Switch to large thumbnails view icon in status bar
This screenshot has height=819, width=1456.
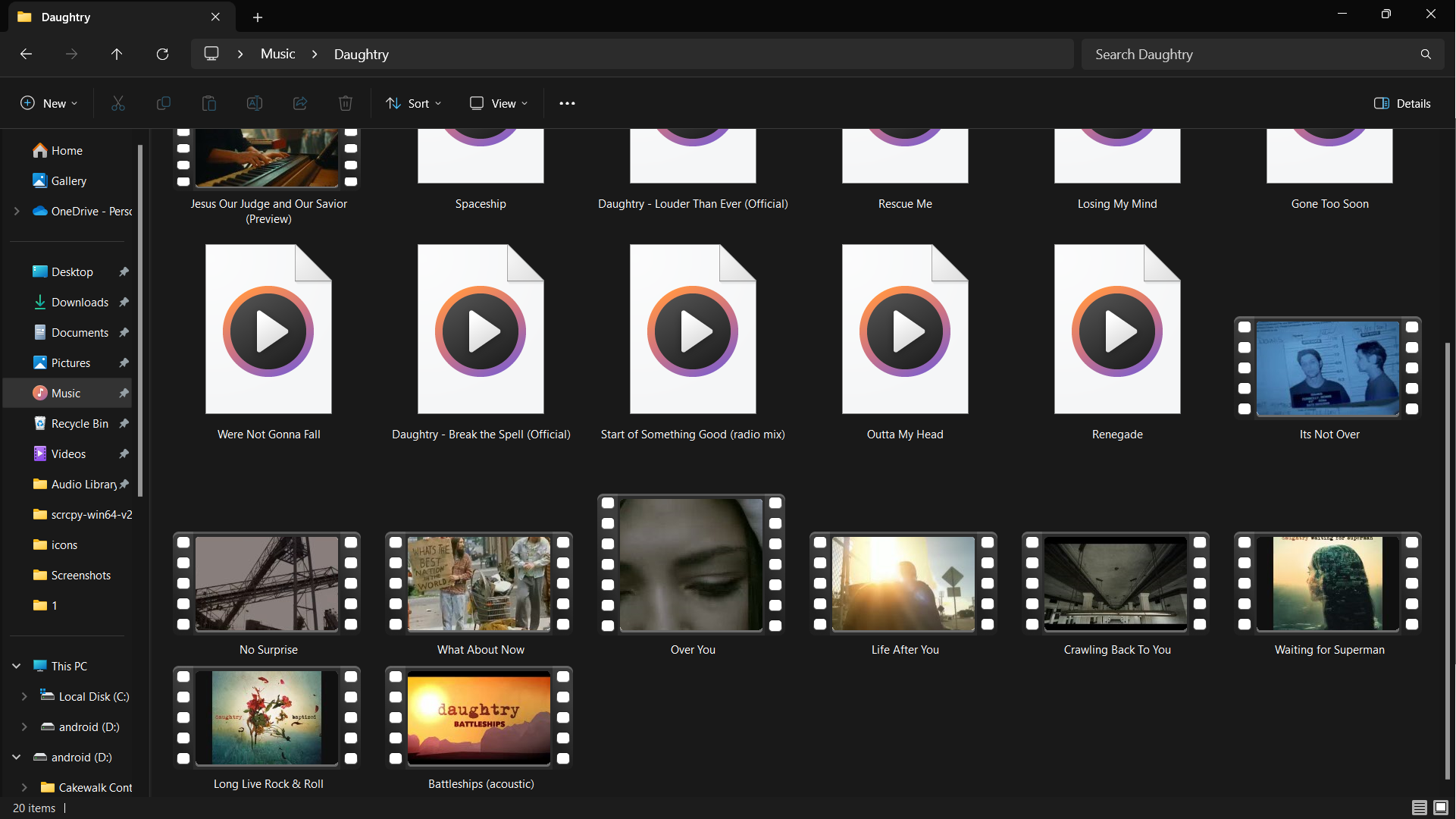point(1441,808)
